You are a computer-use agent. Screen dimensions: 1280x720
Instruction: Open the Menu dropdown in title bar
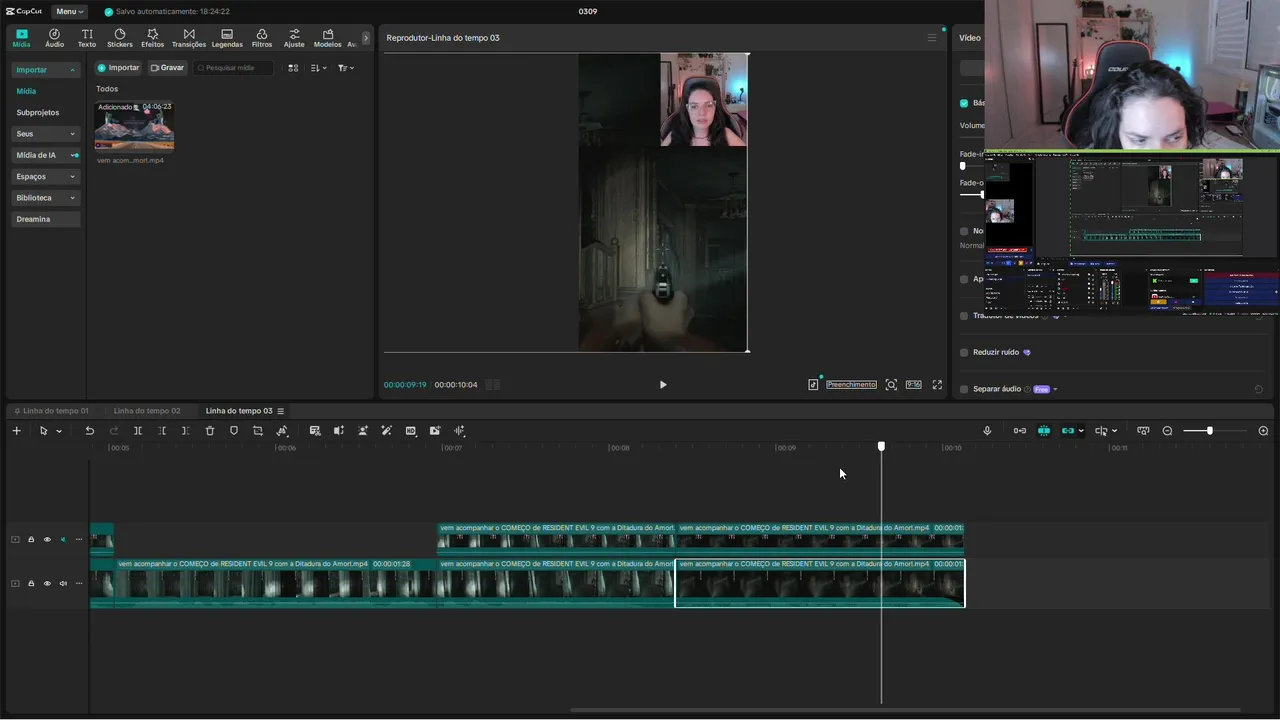[x=70, y=11]
